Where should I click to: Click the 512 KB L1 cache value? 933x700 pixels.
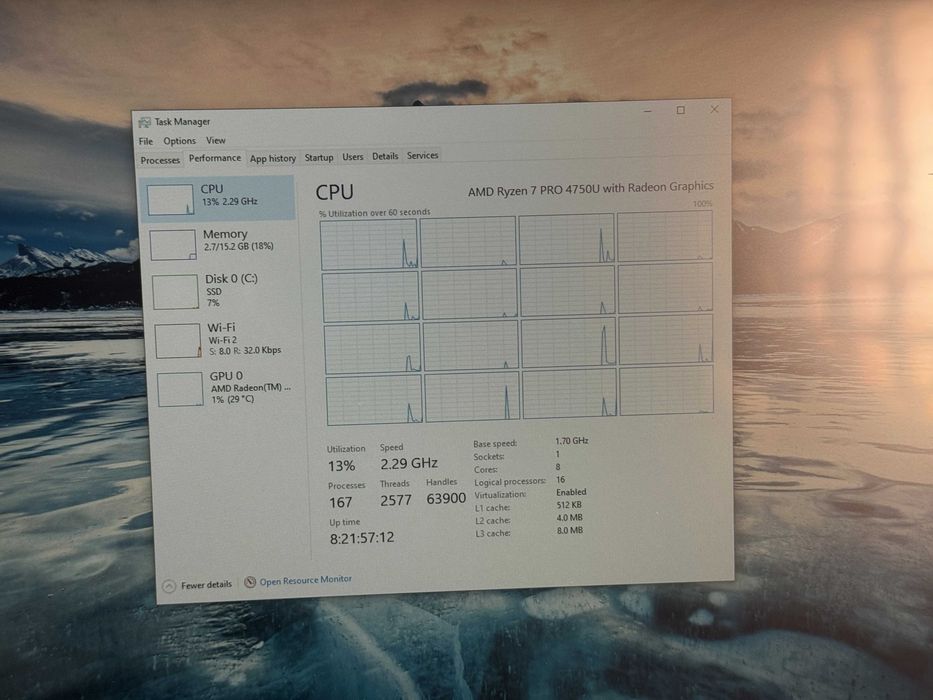569,505
